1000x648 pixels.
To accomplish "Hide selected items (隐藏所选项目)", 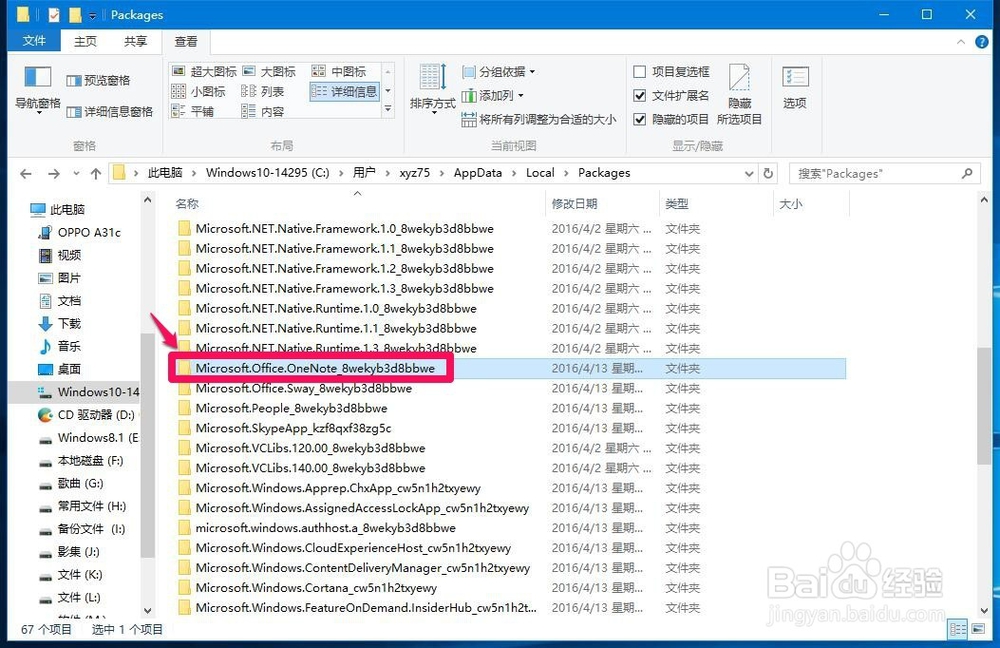I will pyautogui.click(x=739, y=94).
